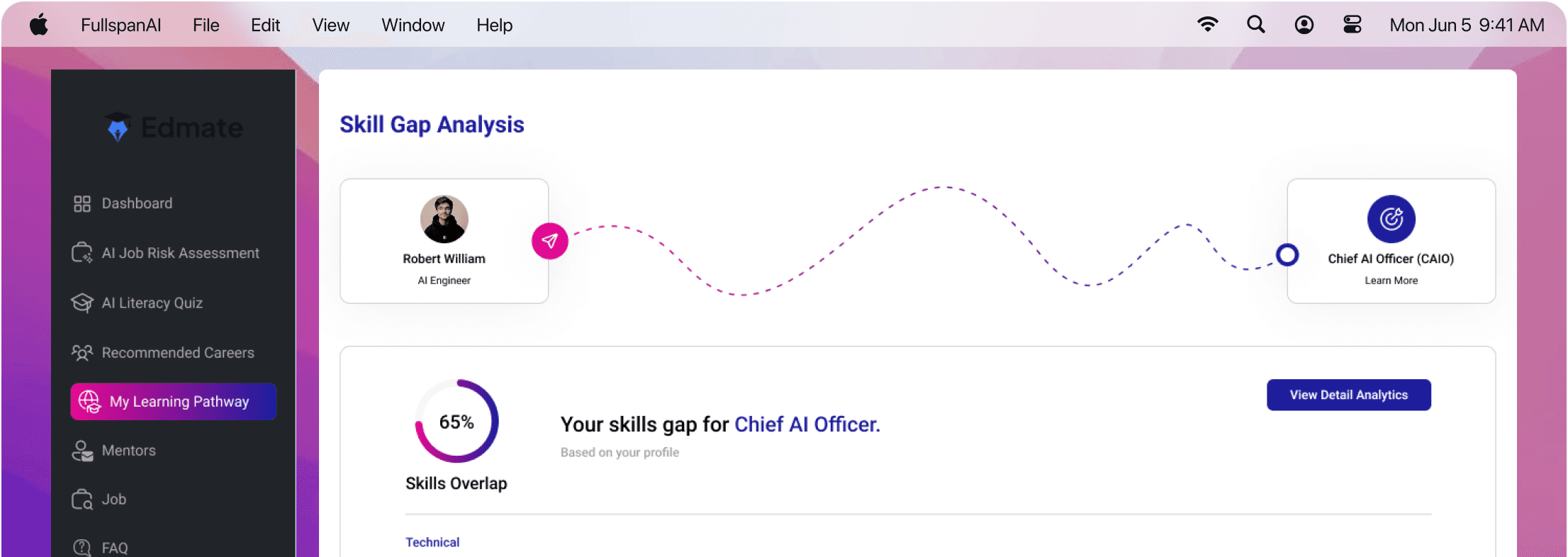Open Learn More on Chief AI Officer card

point(1391,280)
